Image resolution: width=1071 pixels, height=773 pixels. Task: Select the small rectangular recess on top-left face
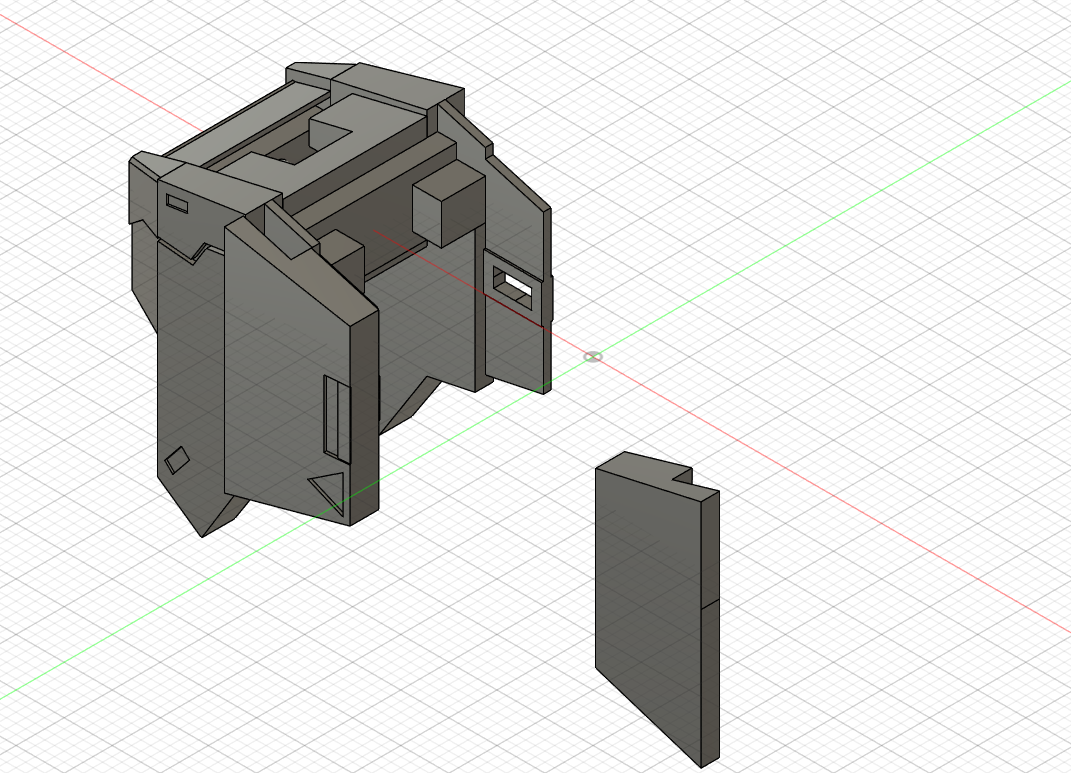[x=177, y=203]
